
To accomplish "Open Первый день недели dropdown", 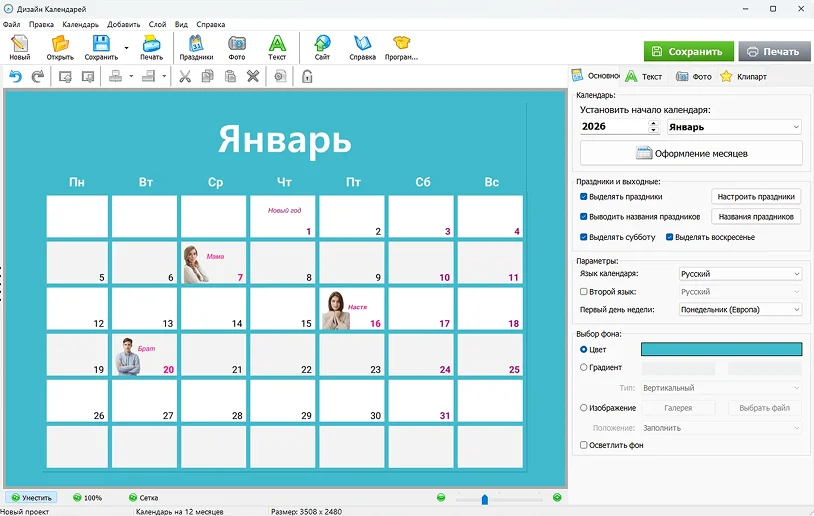I will [x=739, y=310].
